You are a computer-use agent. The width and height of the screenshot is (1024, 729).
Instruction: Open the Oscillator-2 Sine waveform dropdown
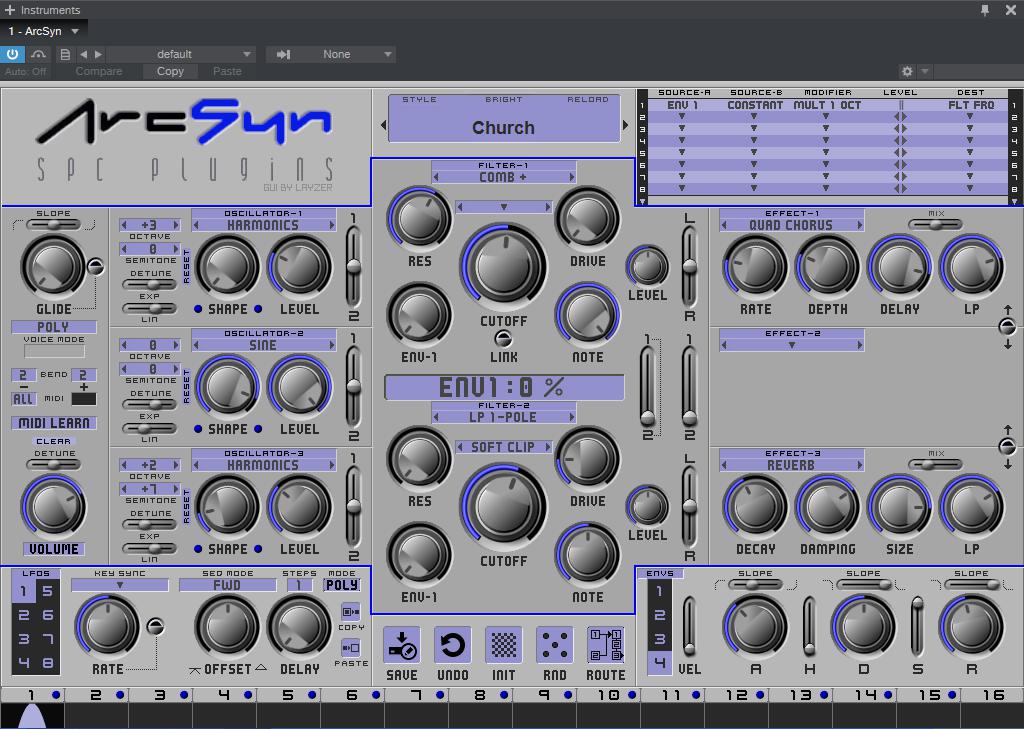pos(263,345)
